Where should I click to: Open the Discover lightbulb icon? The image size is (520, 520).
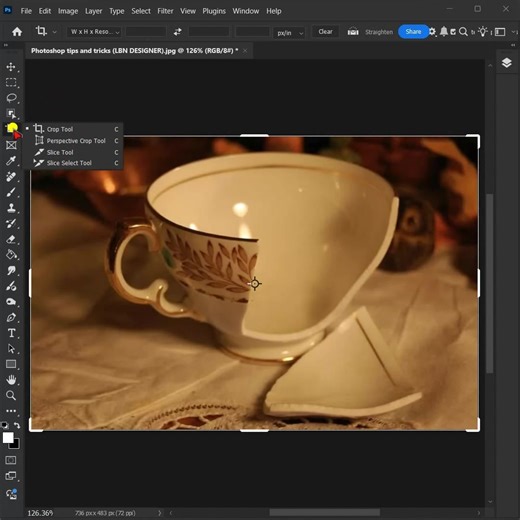click(483, 32)
